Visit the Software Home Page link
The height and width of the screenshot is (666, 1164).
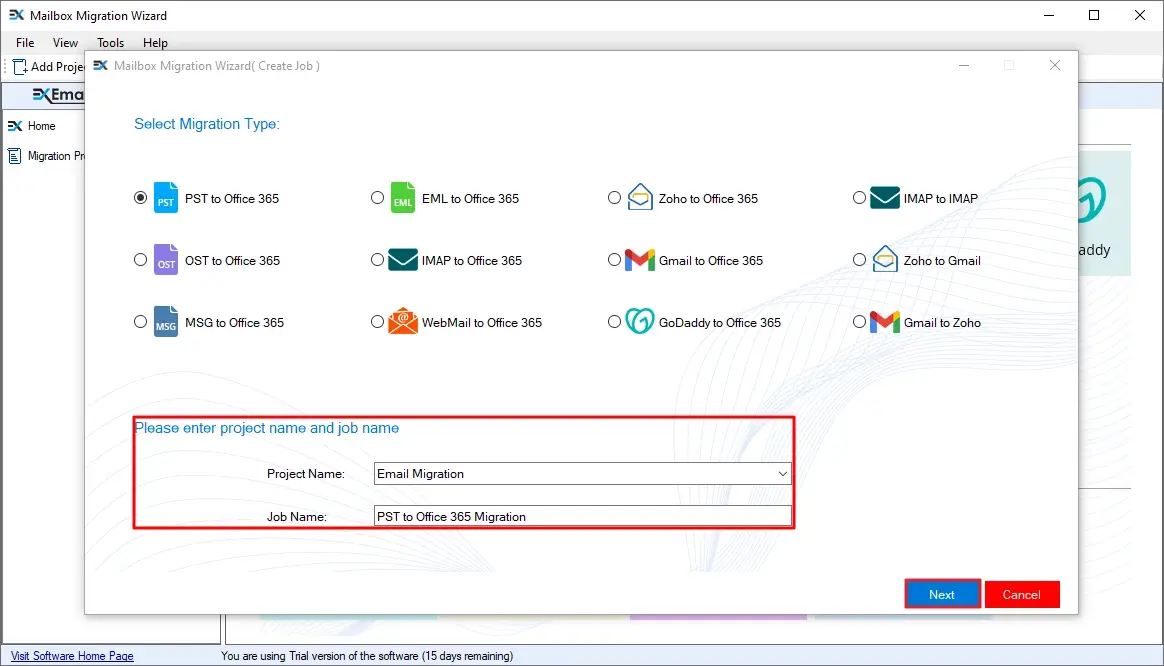[71, 655]
